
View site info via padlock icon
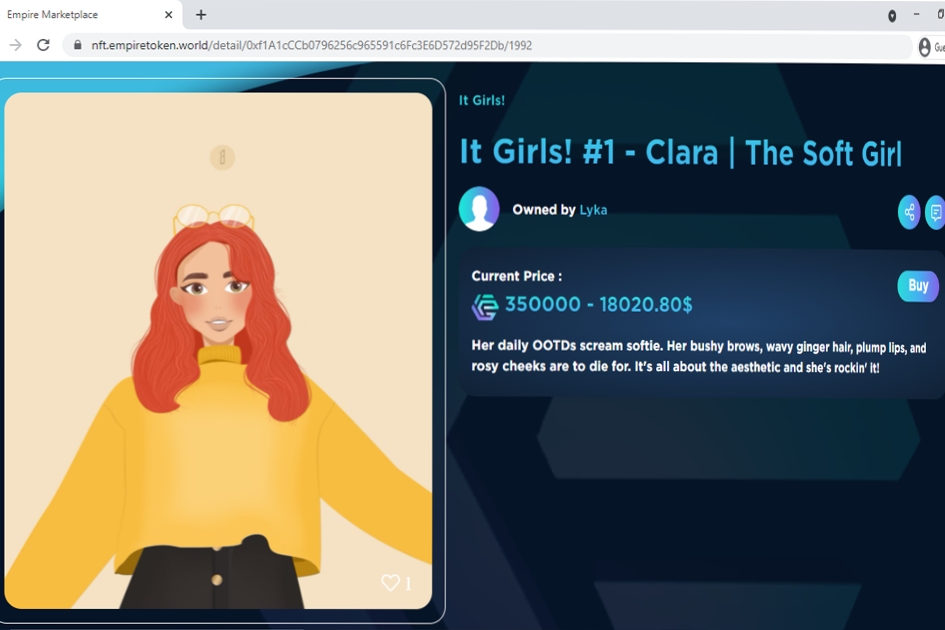77,45
